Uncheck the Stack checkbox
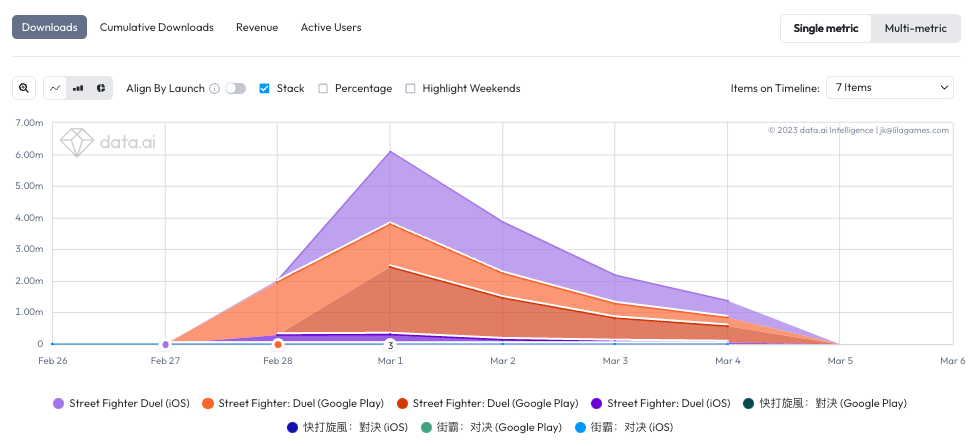Viewport: 973px width, 446px height. pos(264,89)
